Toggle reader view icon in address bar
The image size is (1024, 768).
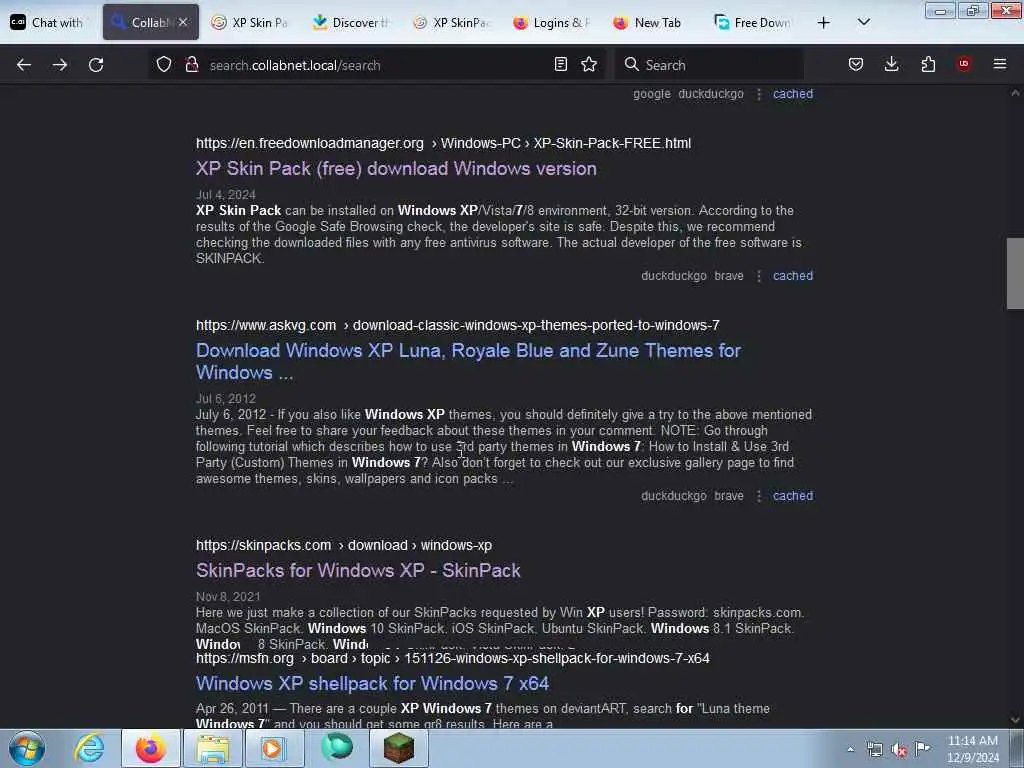[x=560, y=64]
